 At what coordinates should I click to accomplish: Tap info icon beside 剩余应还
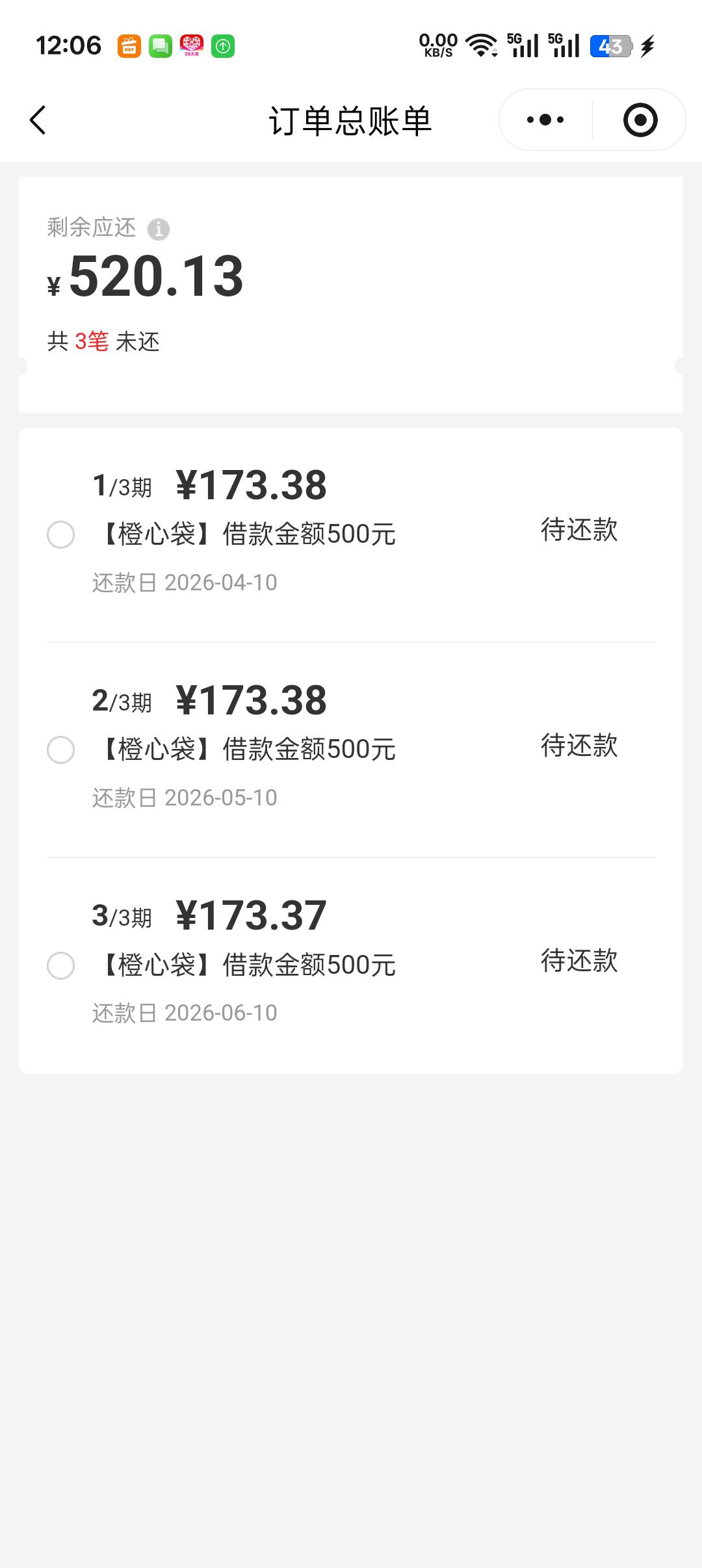(159, 229)
